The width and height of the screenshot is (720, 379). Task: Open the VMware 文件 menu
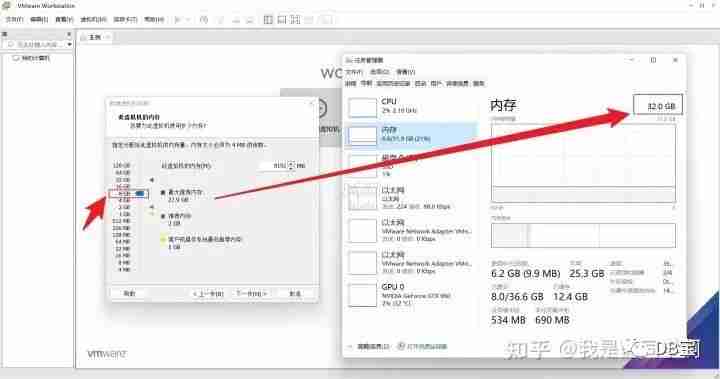(x=14, y=20)
